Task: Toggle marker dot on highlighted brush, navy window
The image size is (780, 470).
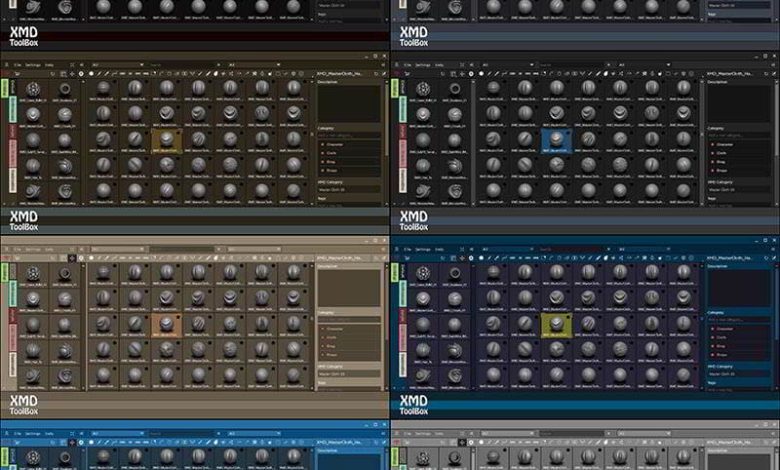Action: 568,318
